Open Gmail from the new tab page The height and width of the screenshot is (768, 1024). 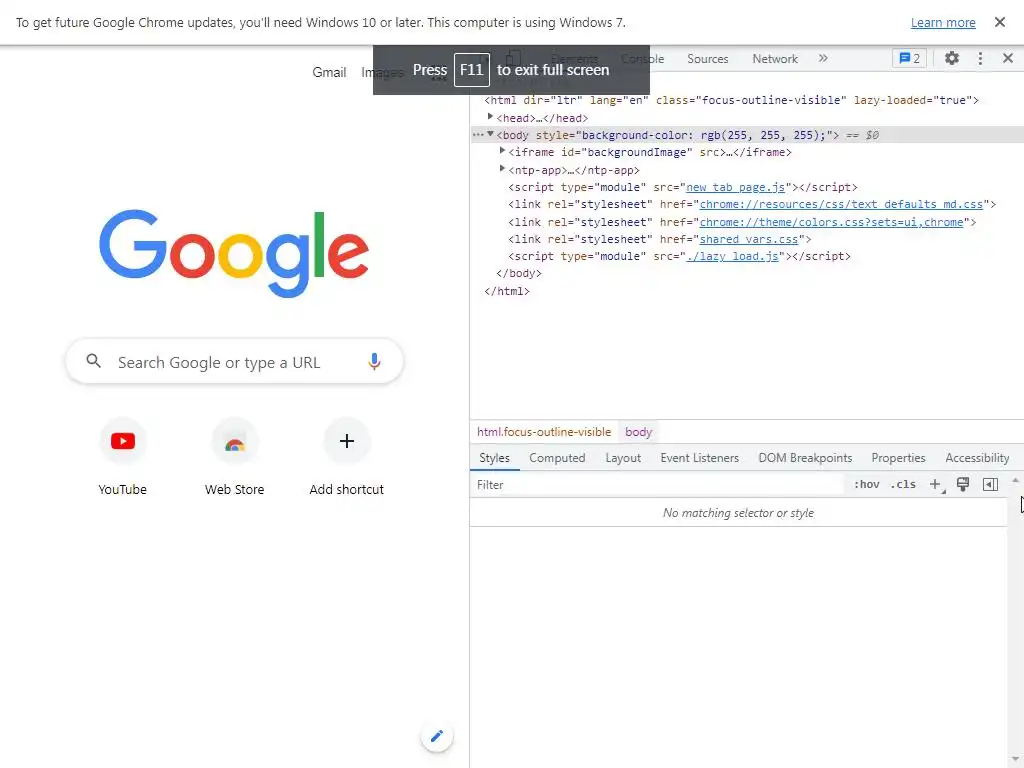[329, 72]
